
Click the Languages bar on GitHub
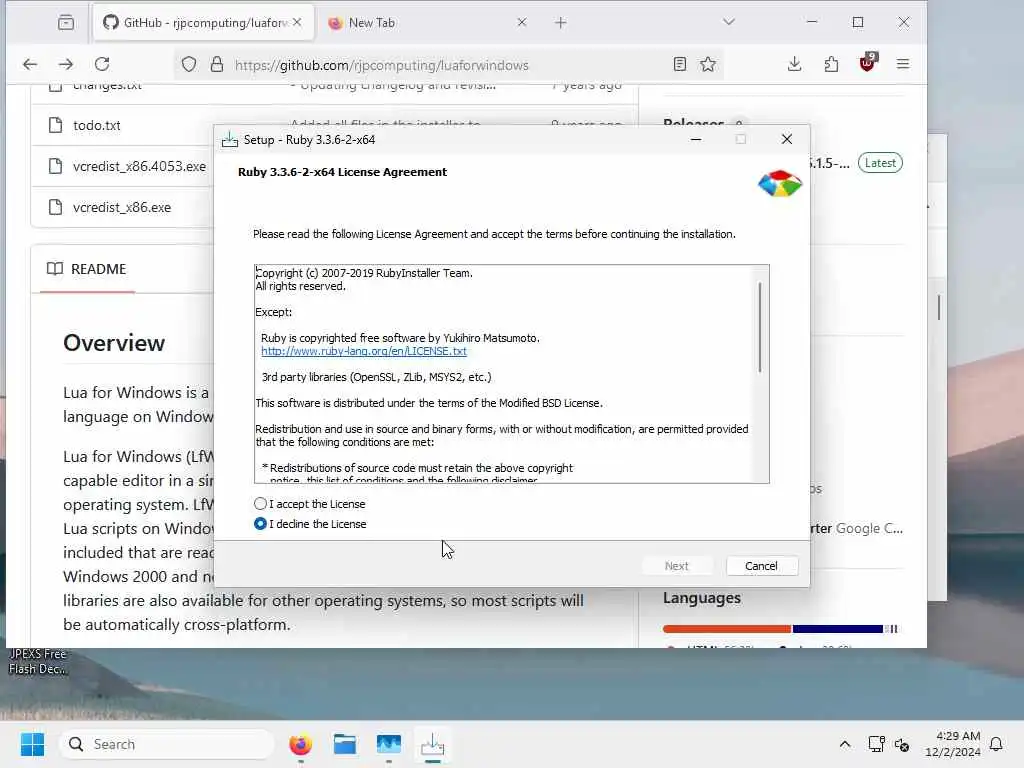780,629
